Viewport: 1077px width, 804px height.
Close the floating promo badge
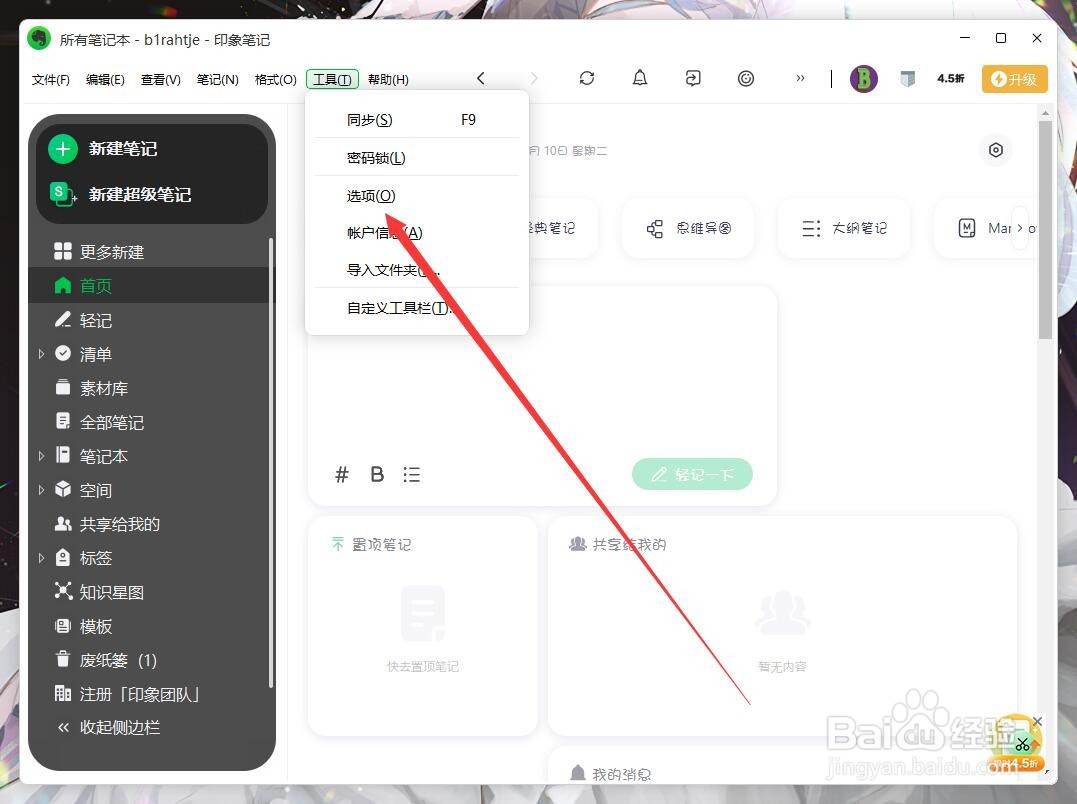coord(1038,722)
